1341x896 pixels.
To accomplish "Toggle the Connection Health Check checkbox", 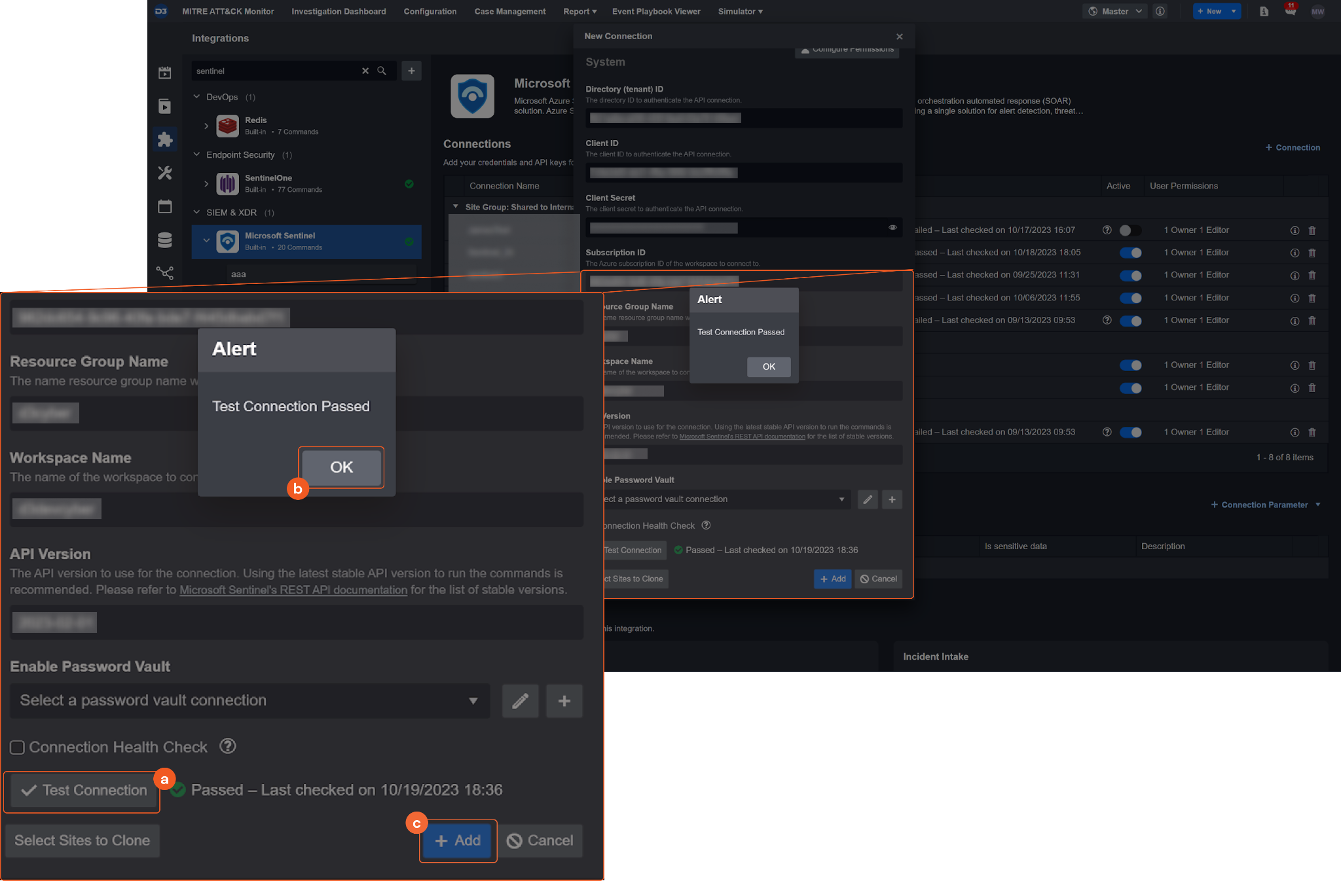I will (18, 747).
